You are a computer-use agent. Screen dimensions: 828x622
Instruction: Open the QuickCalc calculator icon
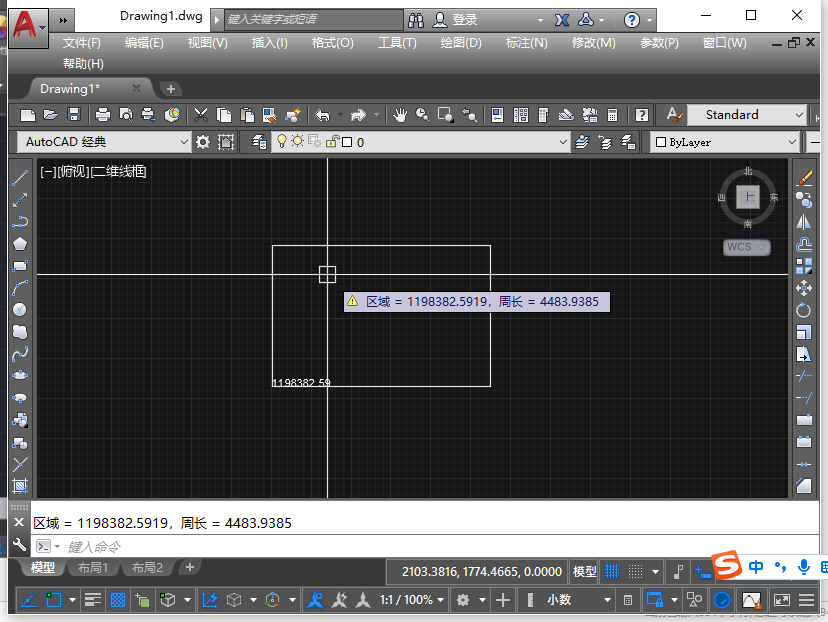tap(613, 115)
